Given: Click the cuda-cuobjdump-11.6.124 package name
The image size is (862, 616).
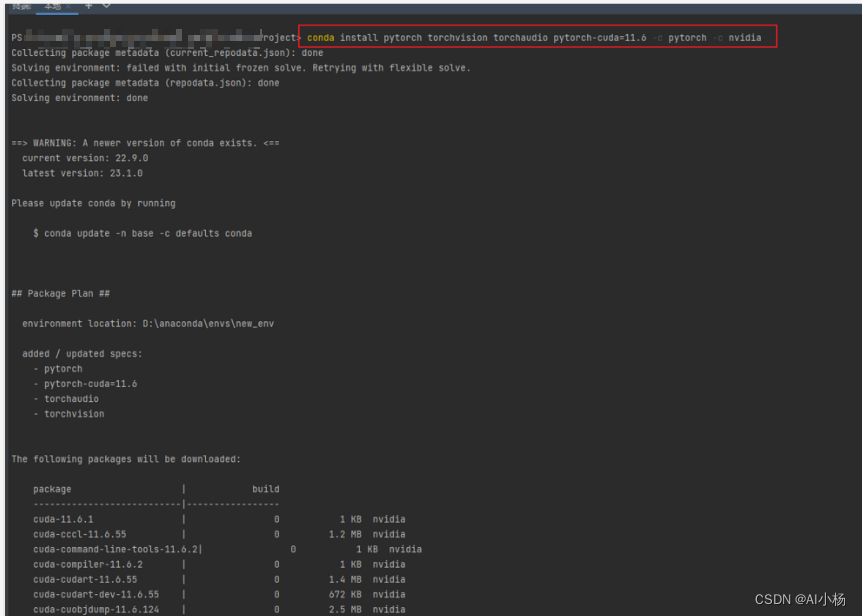Looking at the screenshot, I should [x=96, y=609].
